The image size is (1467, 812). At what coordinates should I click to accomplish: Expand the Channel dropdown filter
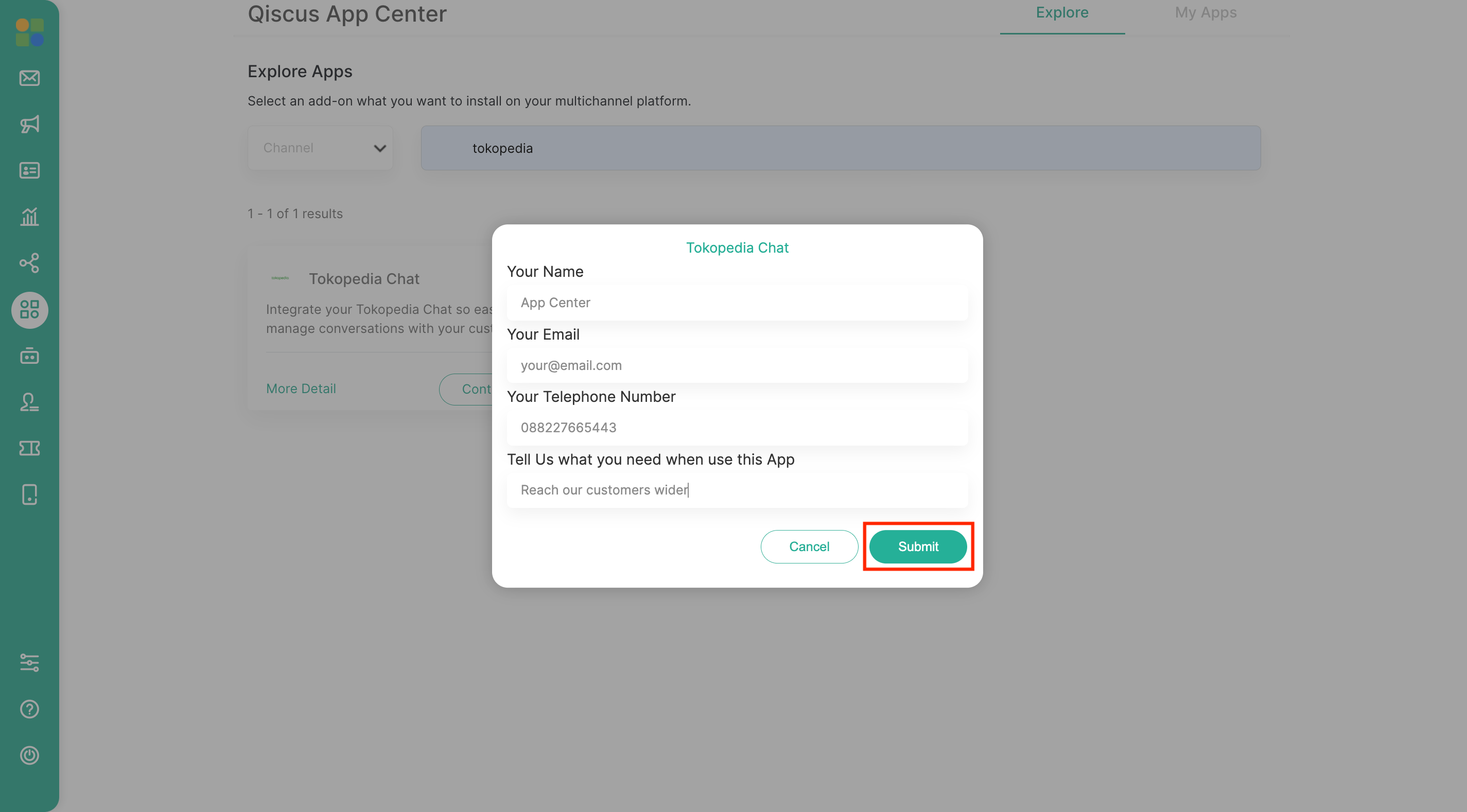pyautogui.click(x=321, y=148)
